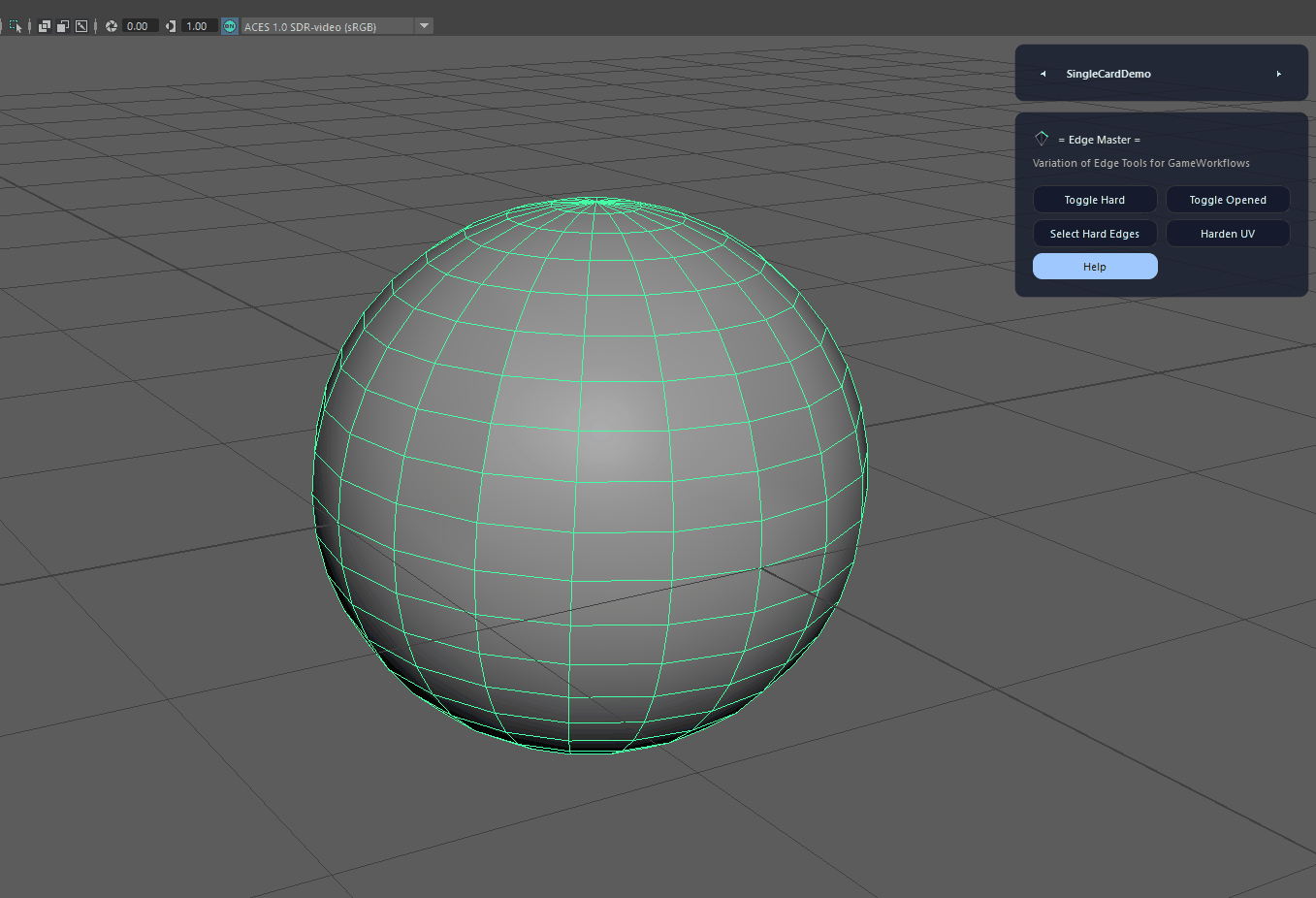The image size is (1316, 898).
Task: Toggle the color management ON button
Action: pos(230,26)
